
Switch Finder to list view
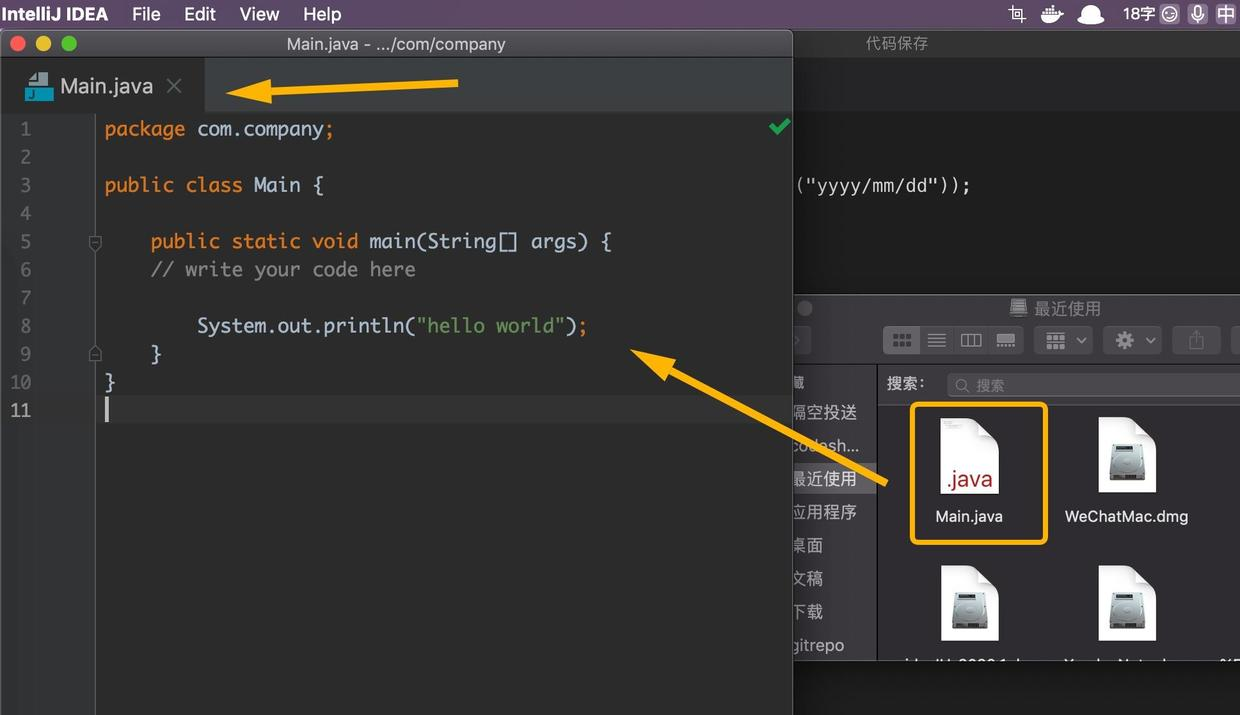pyautogui.click(x=936, y=340)
